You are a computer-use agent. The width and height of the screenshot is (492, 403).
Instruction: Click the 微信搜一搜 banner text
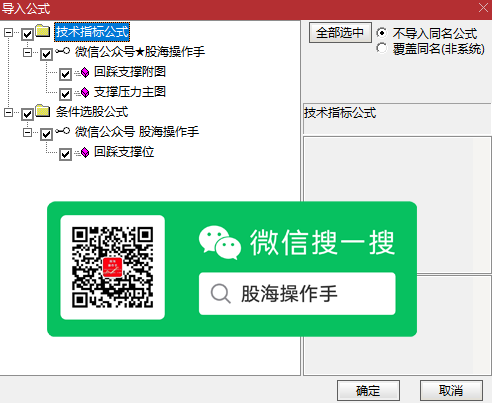click(322, 243)
